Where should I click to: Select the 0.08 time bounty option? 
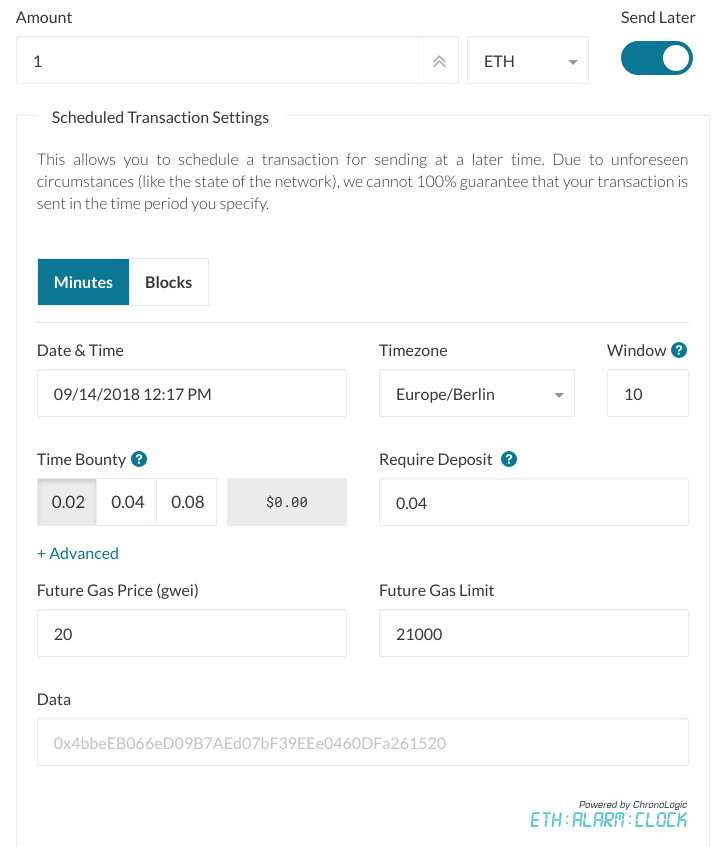coord(187,502)
